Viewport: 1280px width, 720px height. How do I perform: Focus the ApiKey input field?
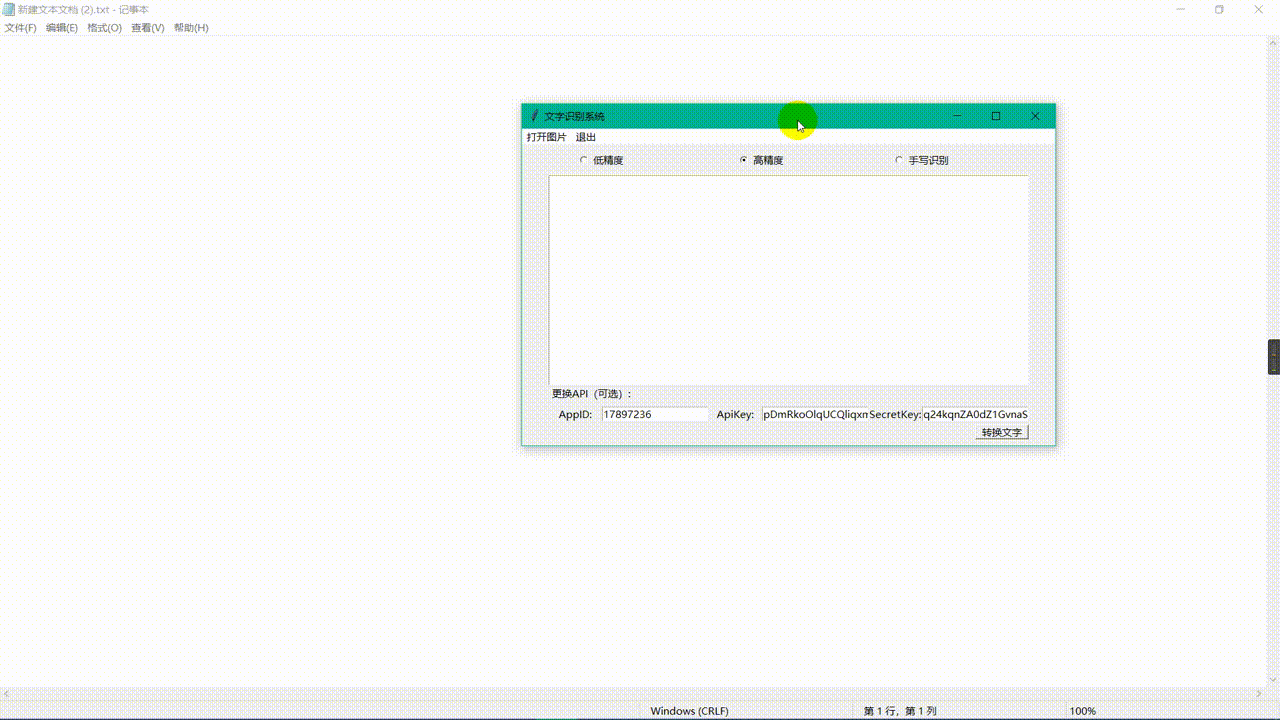815,414
